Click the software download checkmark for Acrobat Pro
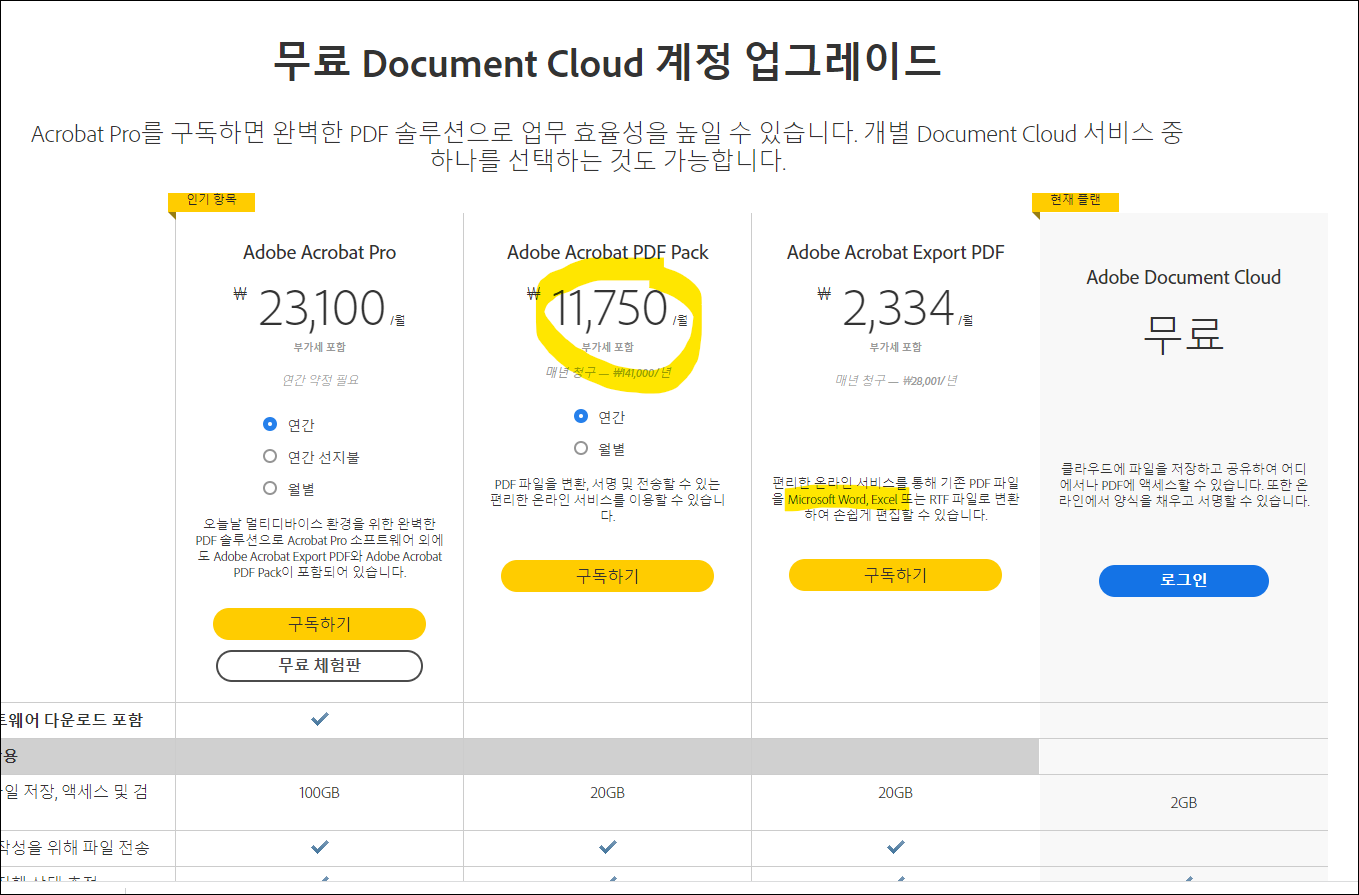Viewport: 1359px width, 895px height. pos(319,719)
